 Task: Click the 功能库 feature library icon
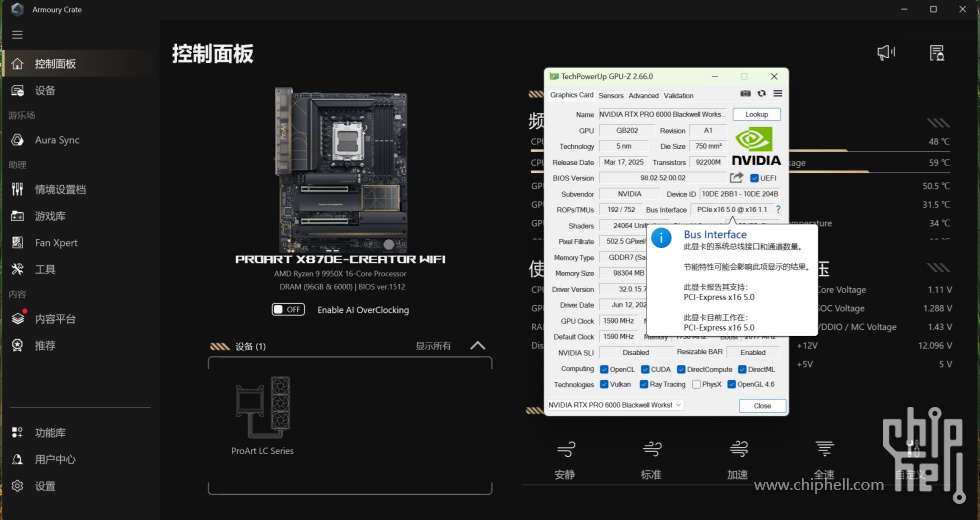point(18,432)
